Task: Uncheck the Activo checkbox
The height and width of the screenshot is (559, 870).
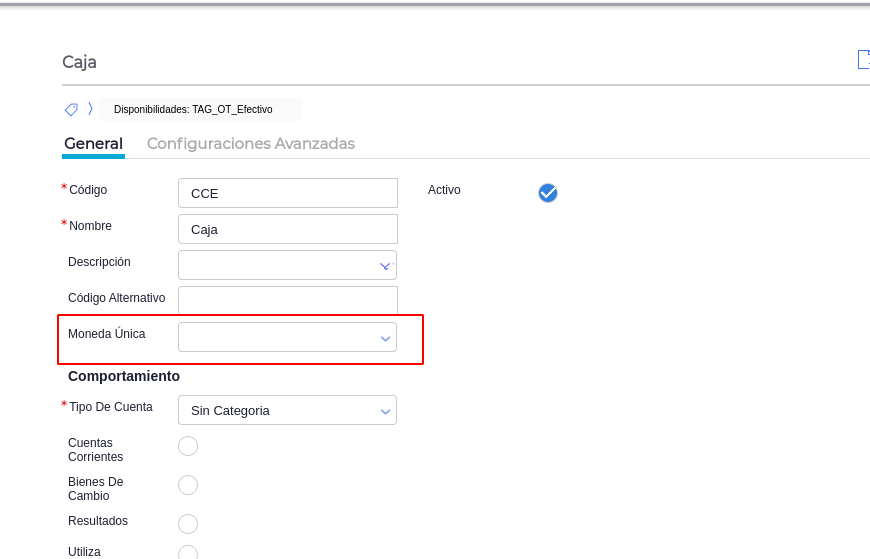Action: 548,193
